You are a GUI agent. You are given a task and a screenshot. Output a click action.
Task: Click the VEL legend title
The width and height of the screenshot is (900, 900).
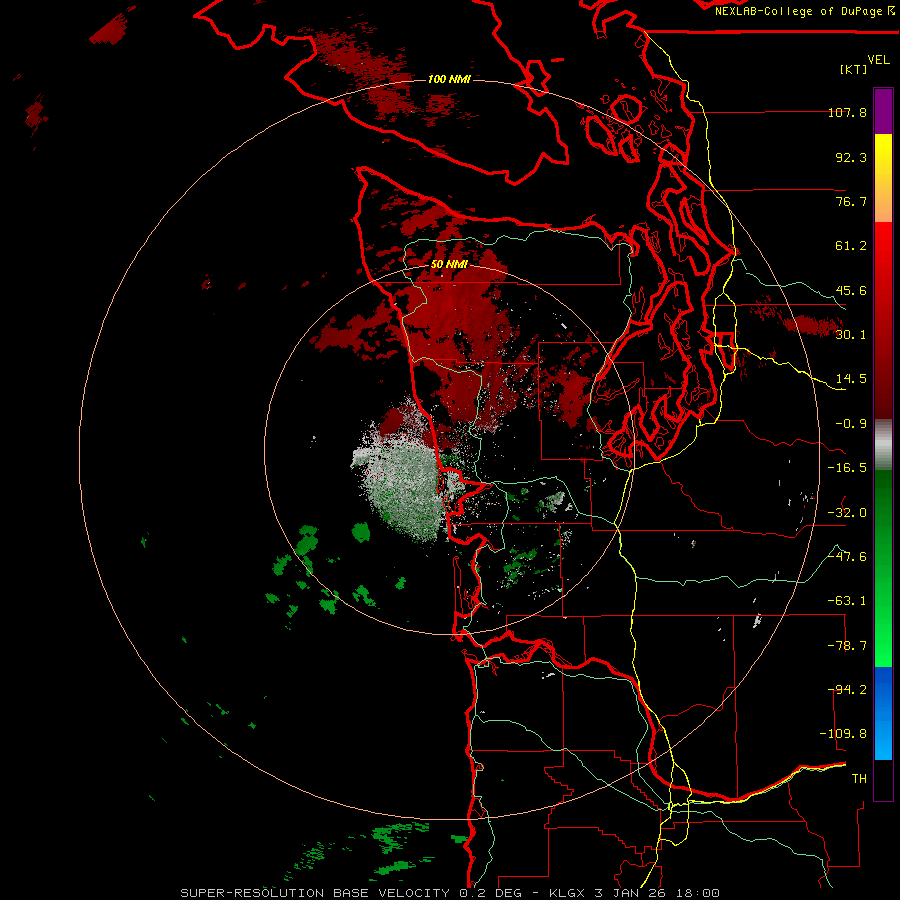click(878, 60)
